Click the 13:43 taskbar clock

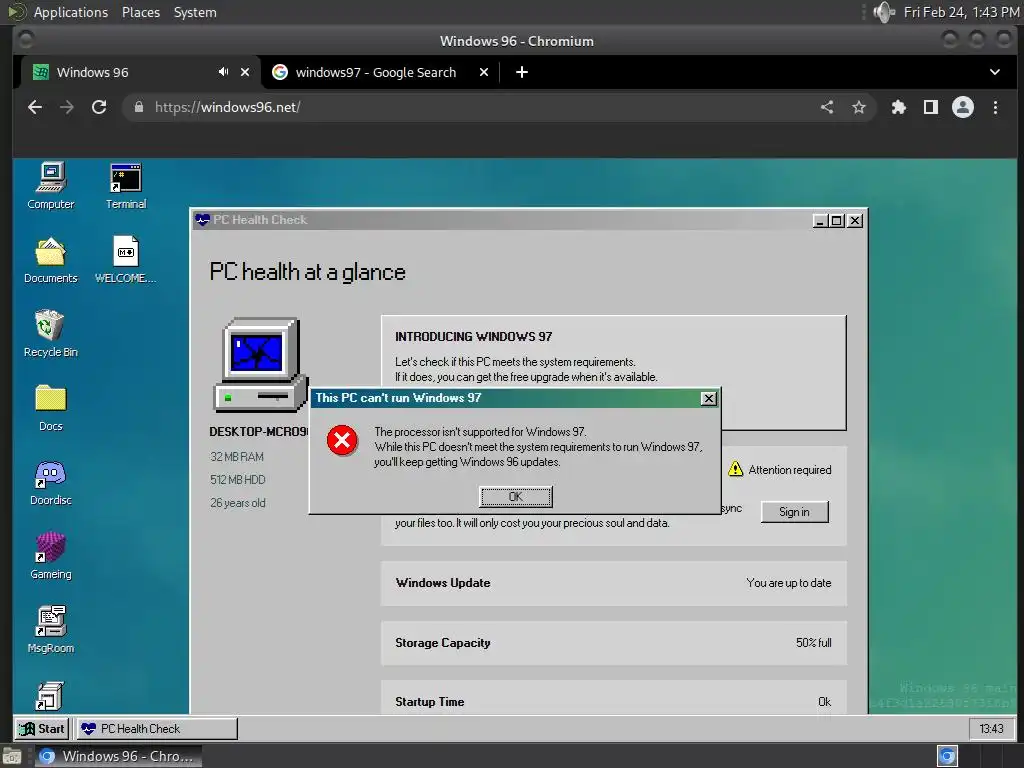[x=991, y=728]
